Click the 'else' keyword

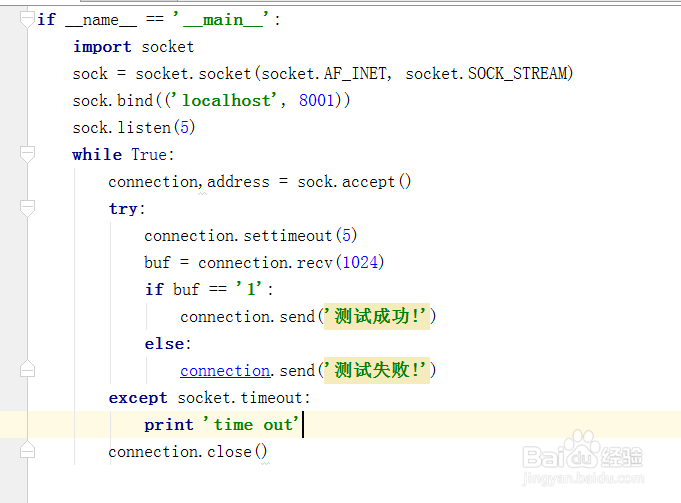165,344
